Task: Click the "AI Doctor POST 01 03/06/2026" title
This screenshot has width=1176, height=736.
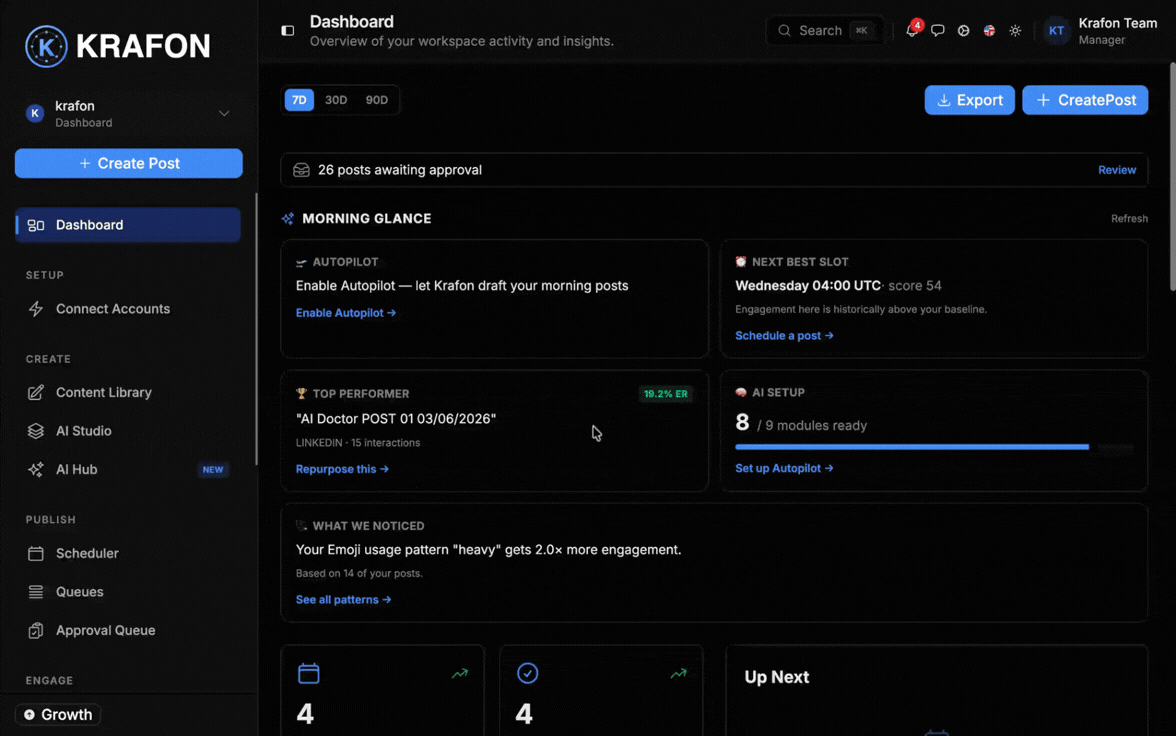Action: [x=396, y=419]
